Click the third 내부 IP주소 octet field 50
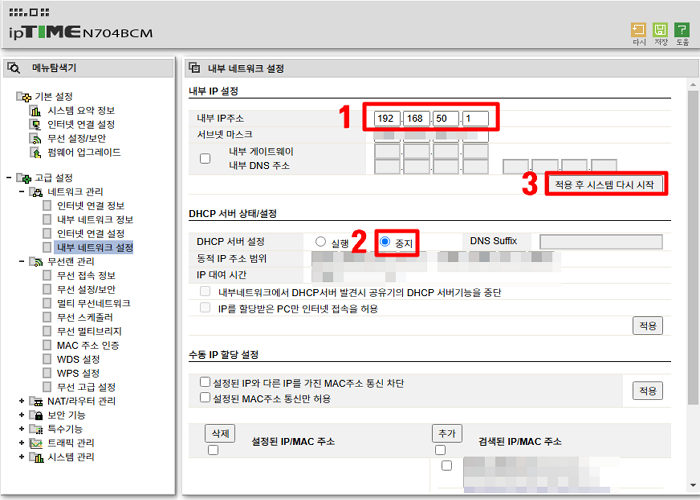This screenshot has height=500, width=700. pyautogui.click(x=446, y=118)
